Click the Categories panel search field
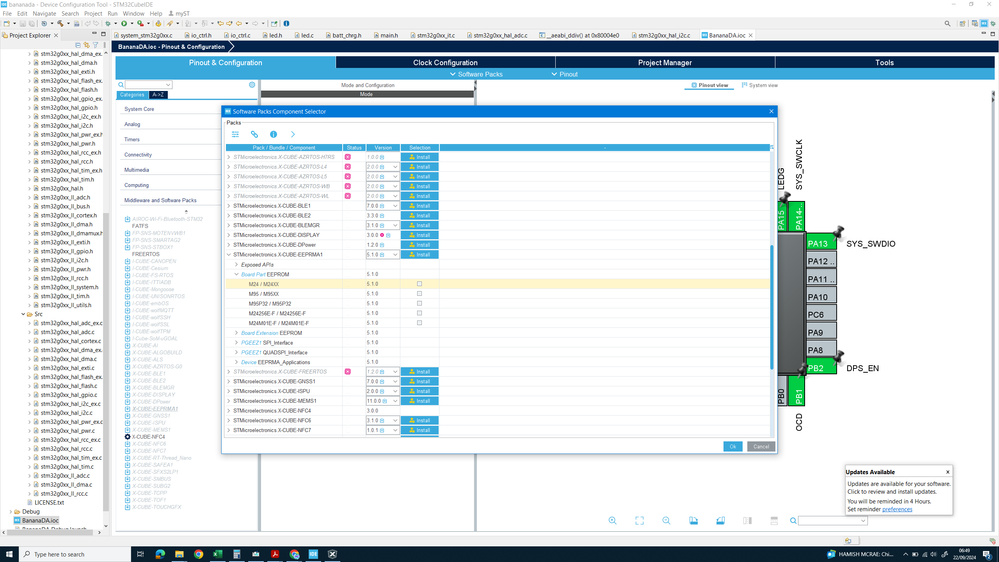 click(x=148, y=85)
